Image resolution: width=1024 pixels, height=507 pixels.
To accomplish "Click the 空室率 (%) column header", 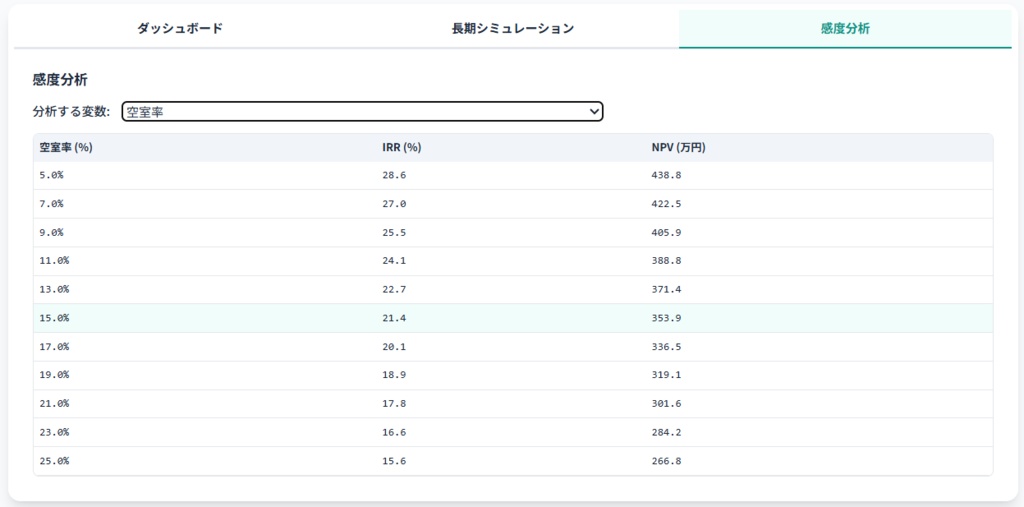I will click(x=66, y=147).
